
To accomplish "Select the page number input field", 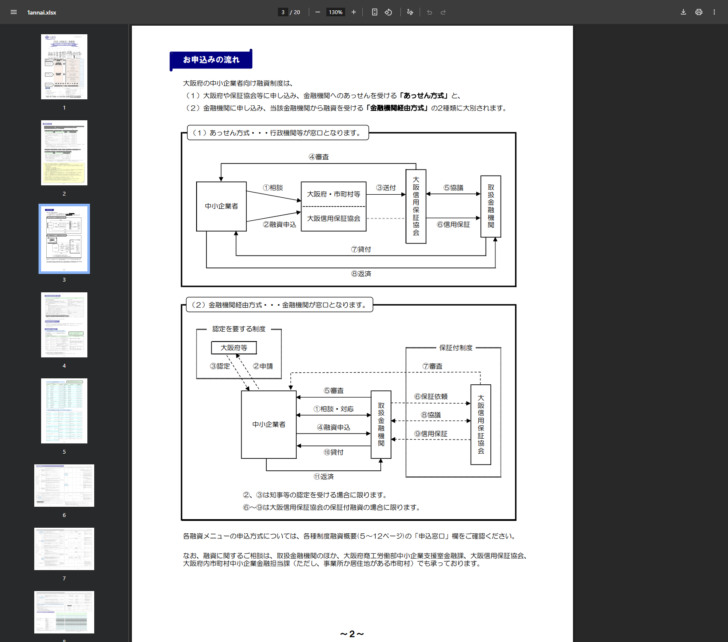I will coord(283,12).
